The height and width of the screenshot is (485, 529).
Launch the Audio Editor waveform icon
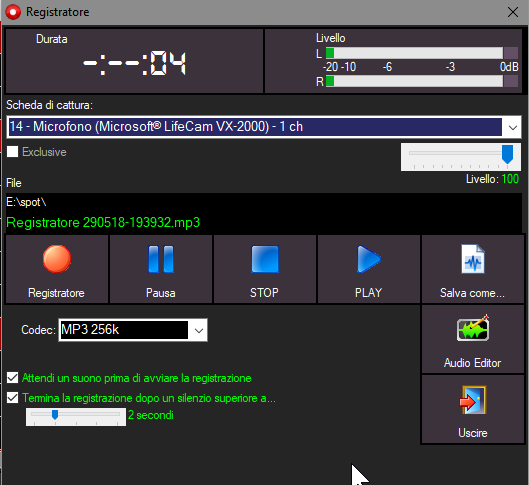pos(473,329)
